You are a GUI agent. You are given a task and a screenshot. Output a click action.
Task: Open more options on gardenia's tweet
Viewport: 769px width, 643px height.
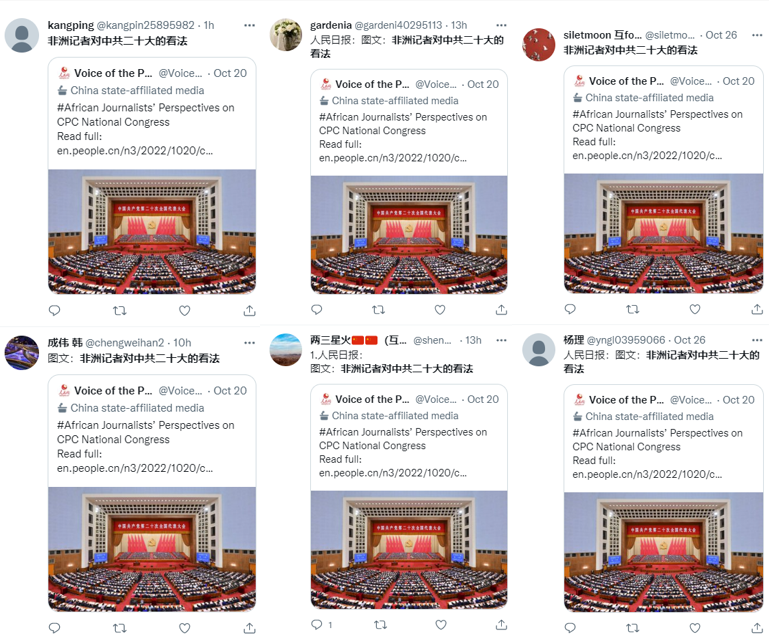(x=501, y=26)
